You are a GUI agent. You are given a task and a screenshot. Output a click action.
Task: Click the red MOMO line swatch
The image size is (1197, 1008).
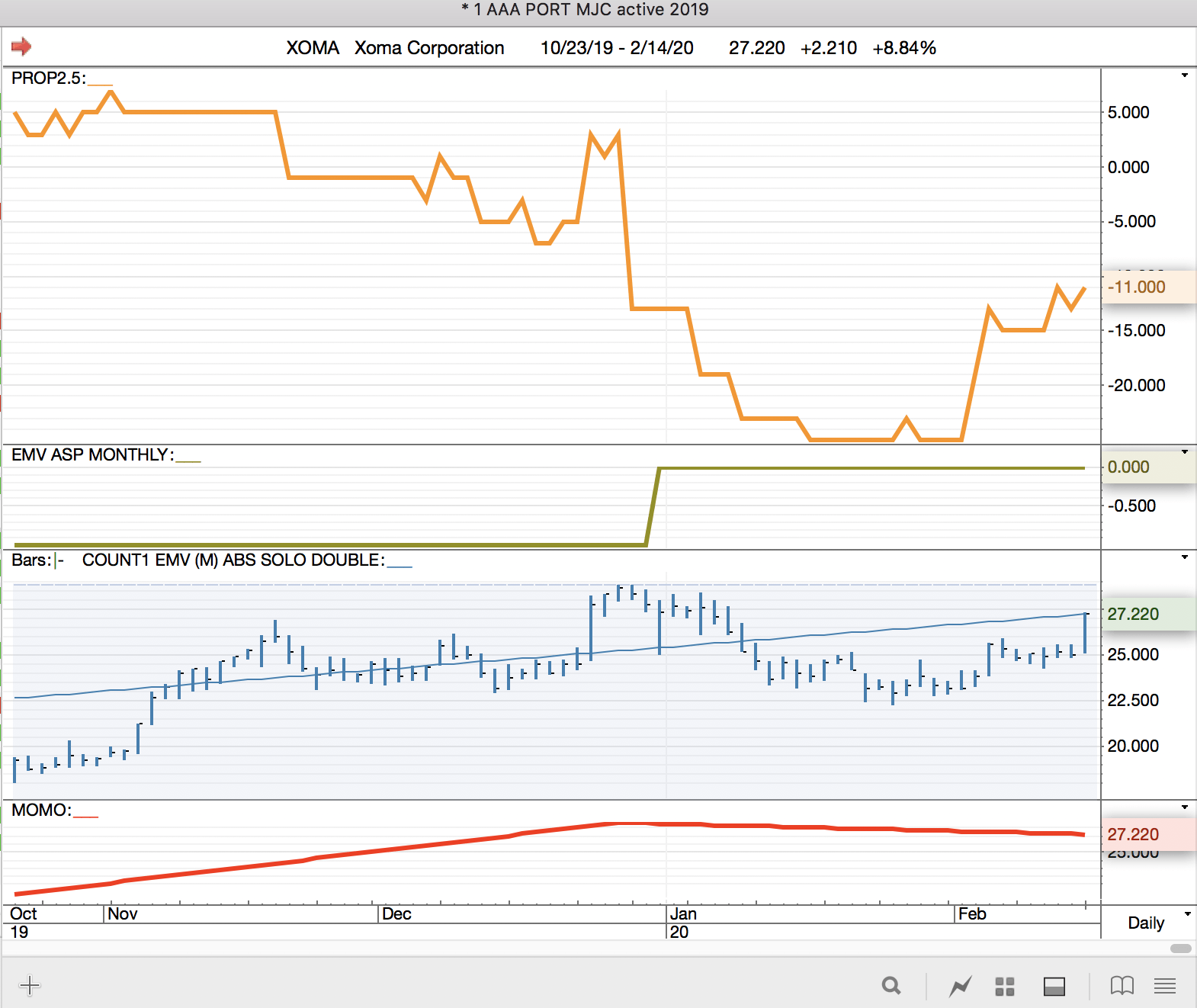[85, 816]
